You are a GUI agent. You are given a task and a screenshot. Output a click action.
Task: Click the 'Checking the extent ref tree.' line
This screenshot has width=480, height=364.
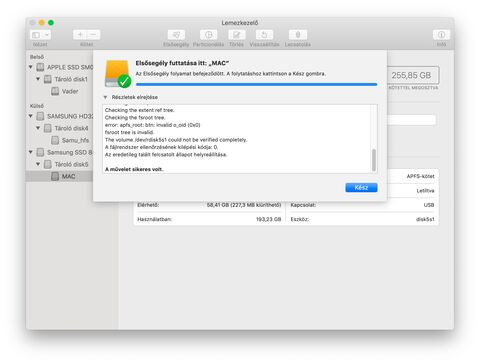pos(139,110)
